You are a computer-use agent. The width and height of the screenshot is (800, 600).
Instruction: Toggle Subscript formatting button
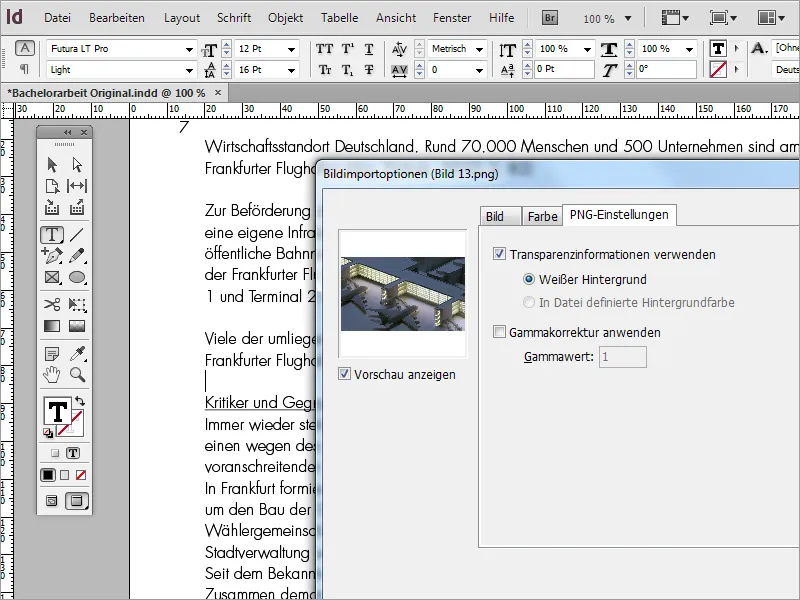347,69
